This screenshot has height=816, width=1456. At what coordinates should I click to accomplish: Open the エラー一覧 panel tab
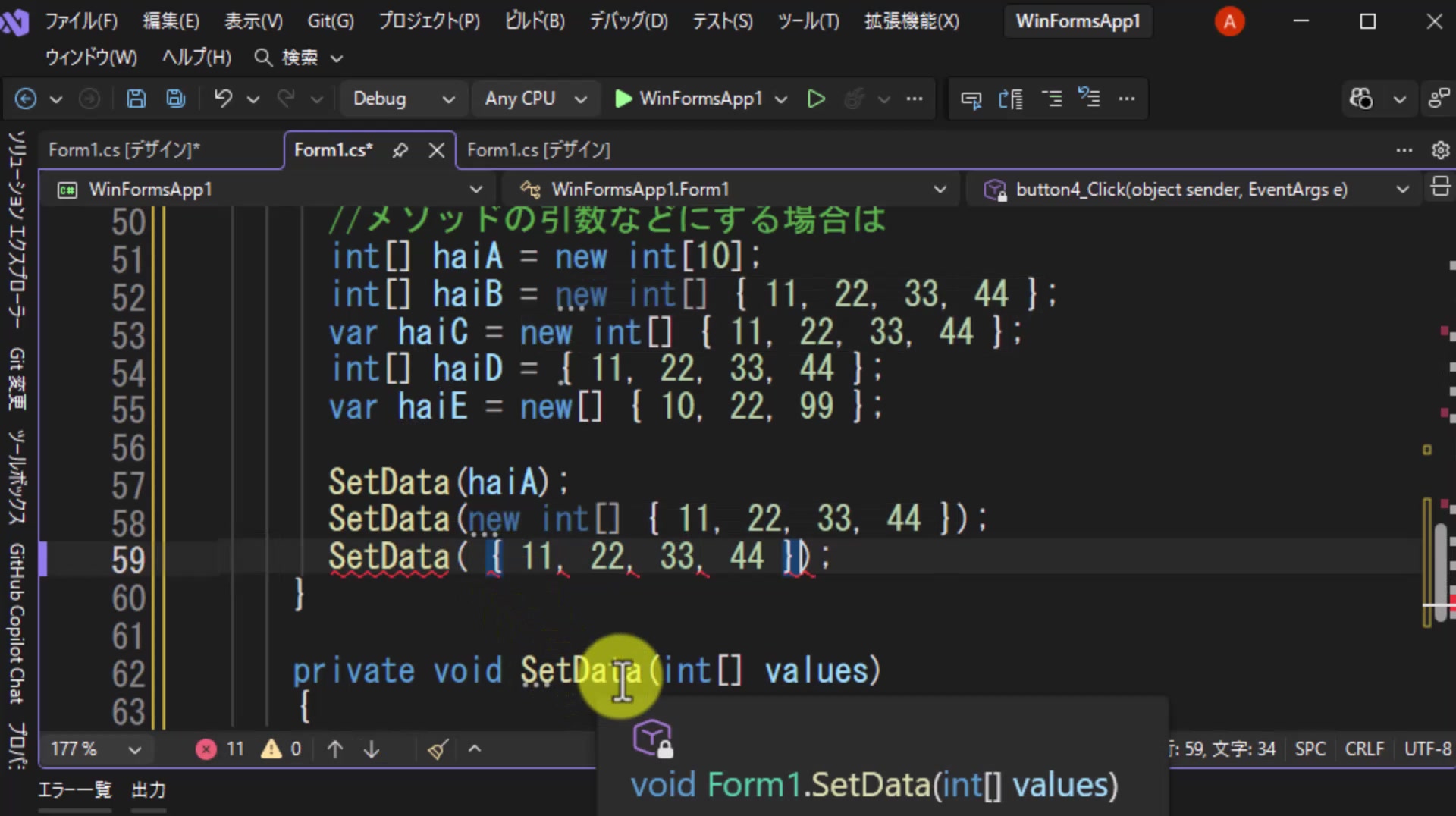pos(75,790)
